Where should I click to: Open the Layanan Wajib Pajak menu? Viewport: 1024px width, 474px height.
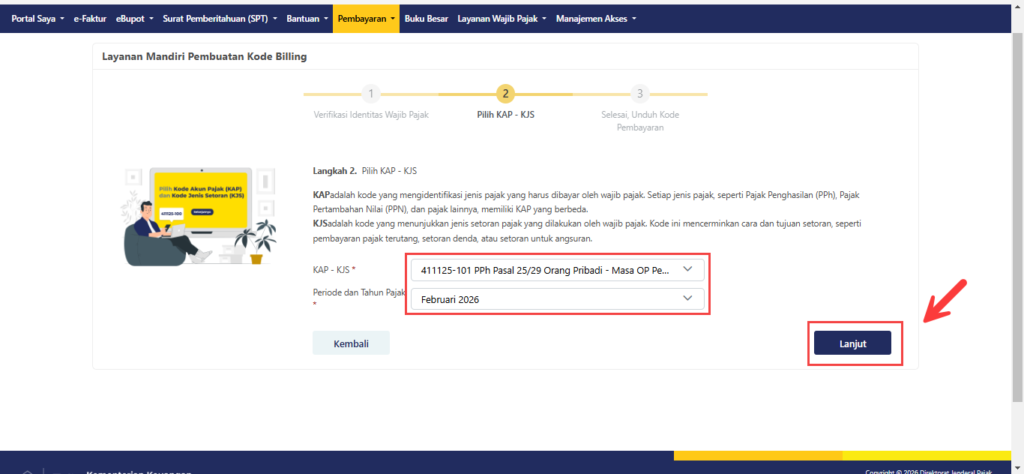click(501, 18)
